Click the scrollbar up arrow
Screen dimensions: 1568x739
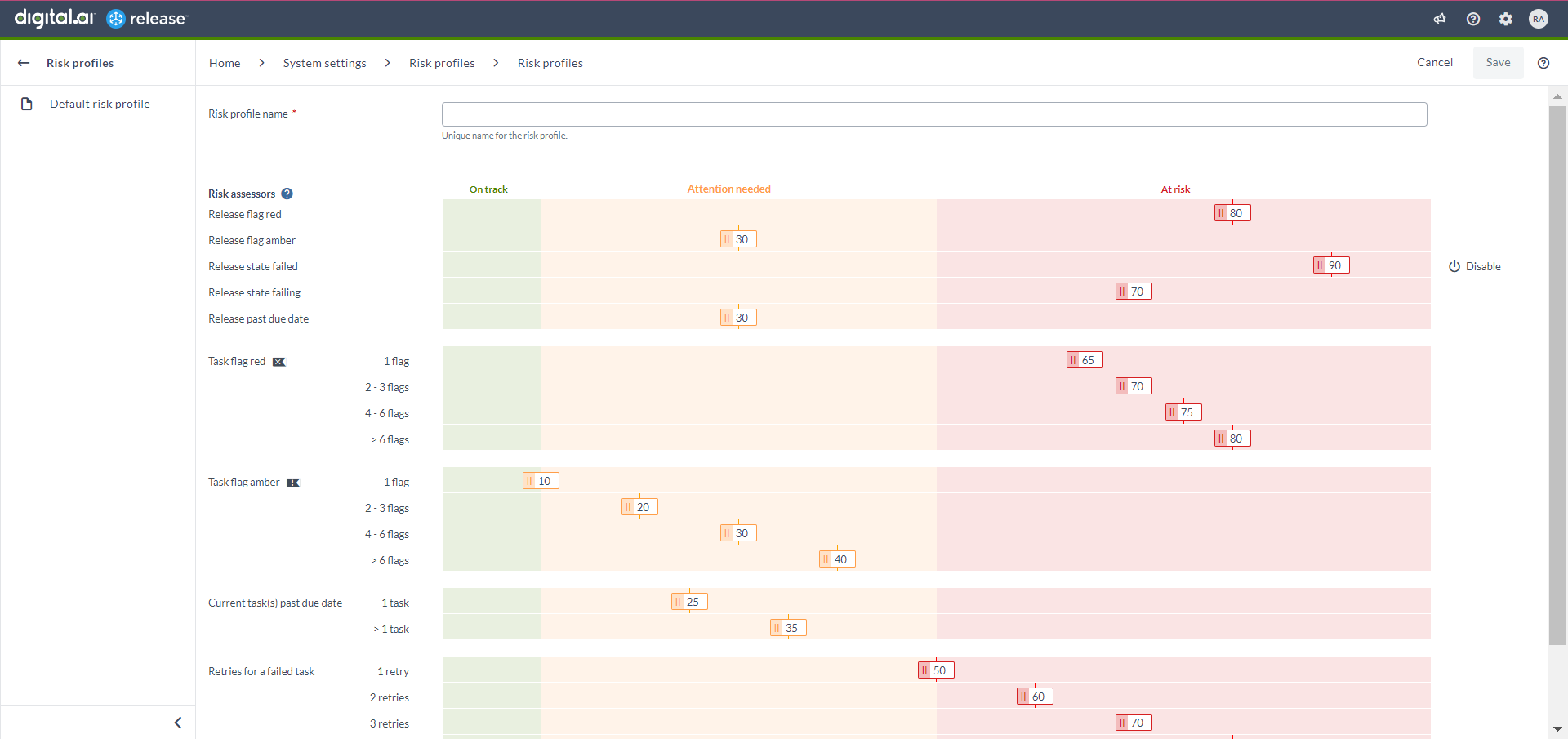[x=1557, y=96]
